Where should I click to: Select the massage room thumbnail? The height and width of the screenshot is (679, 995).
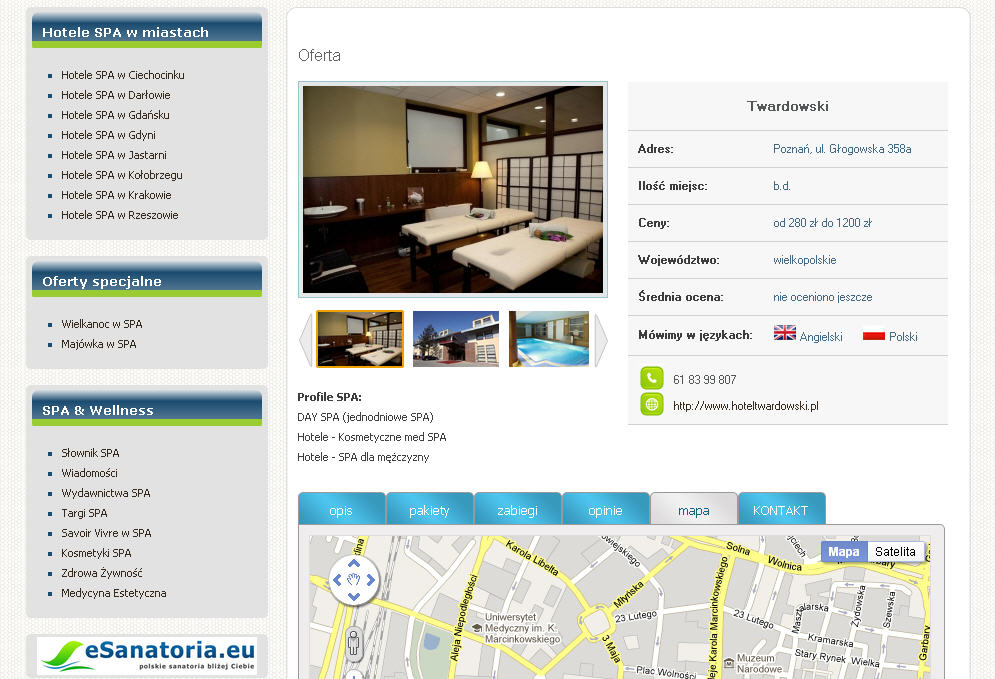click(x=360, y=339)
